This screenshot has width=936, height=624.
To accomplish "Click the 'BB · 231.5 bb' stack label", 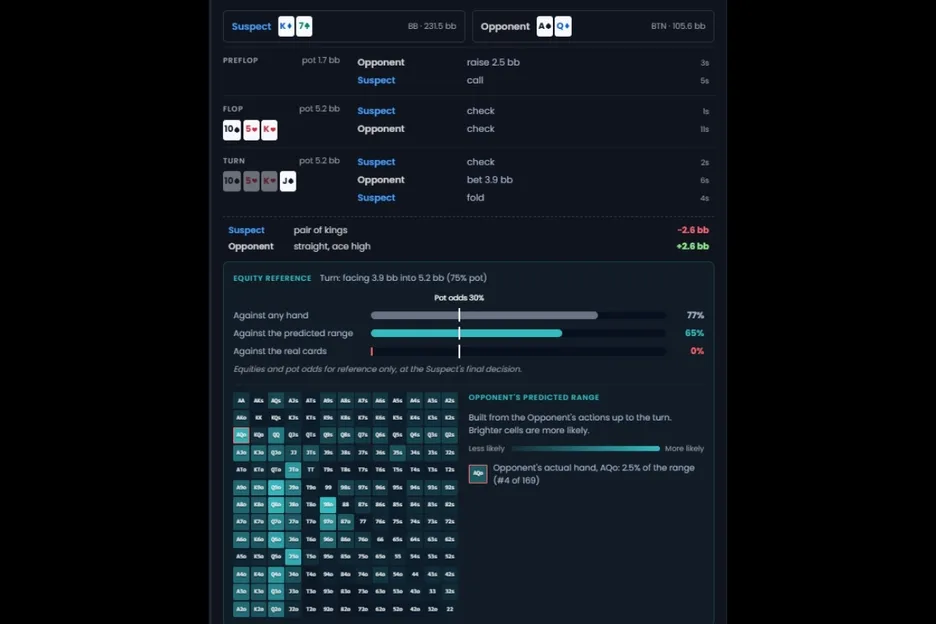I will pos(432,26).
